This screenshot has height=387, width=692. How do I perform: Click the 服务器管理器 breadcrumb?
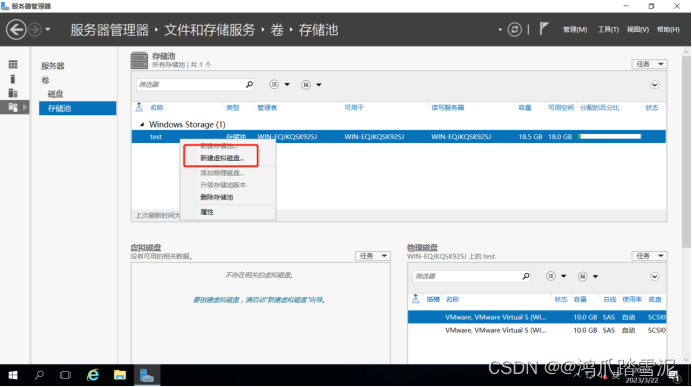click(109, 30)
